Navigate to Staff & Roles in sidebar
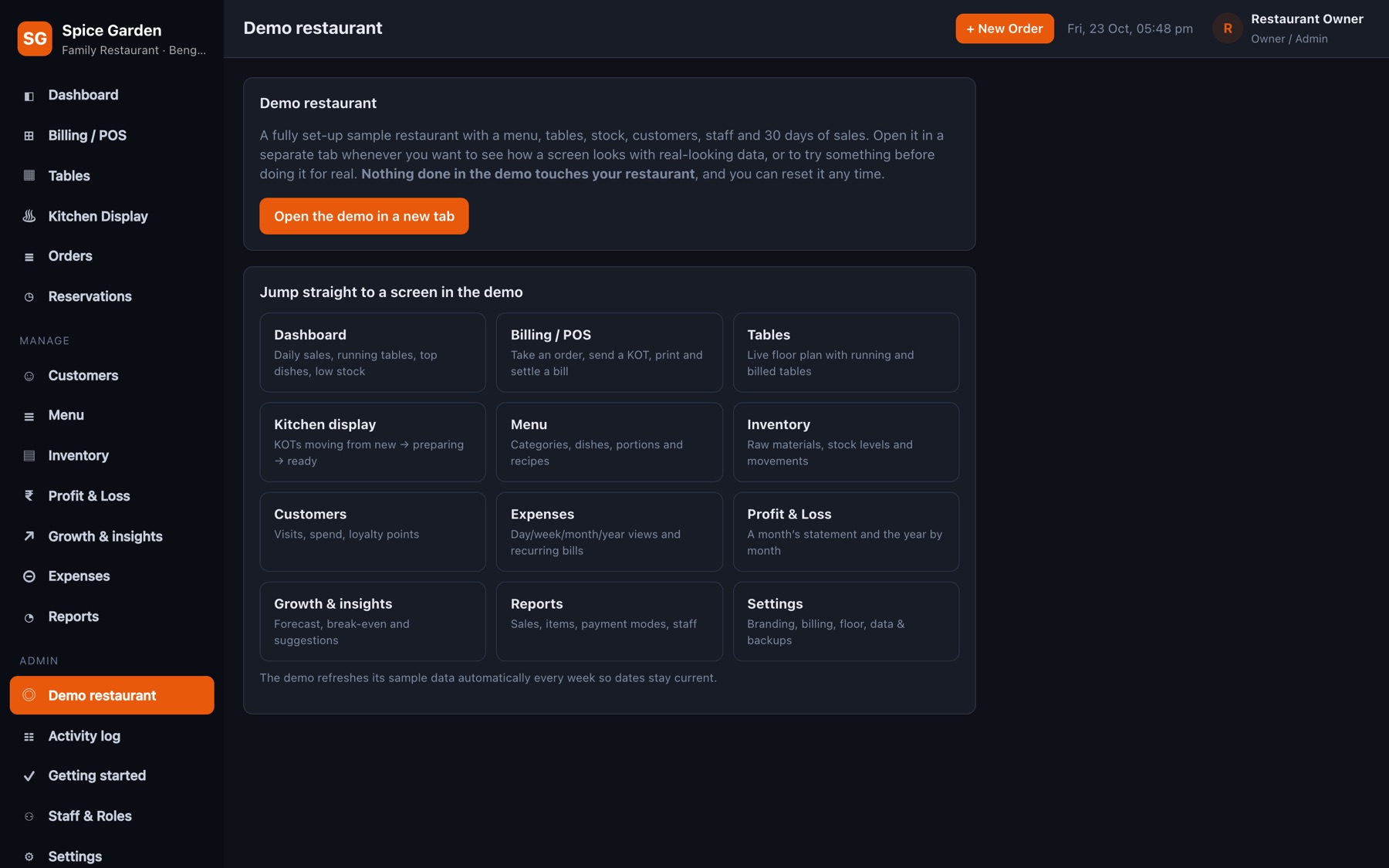 pos(112,816)
